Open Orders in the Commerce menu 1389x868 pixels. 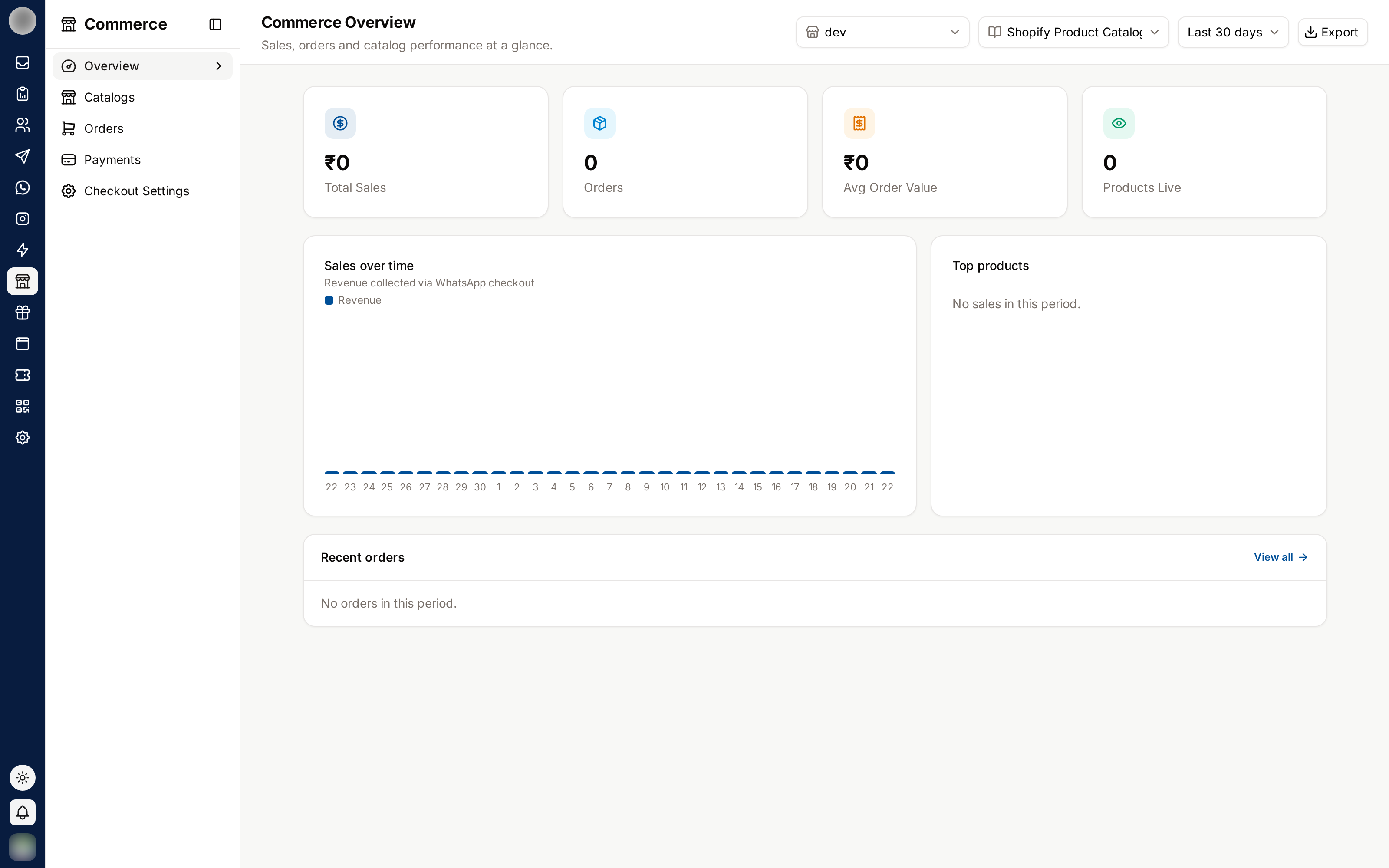click(x=142, y=128)
